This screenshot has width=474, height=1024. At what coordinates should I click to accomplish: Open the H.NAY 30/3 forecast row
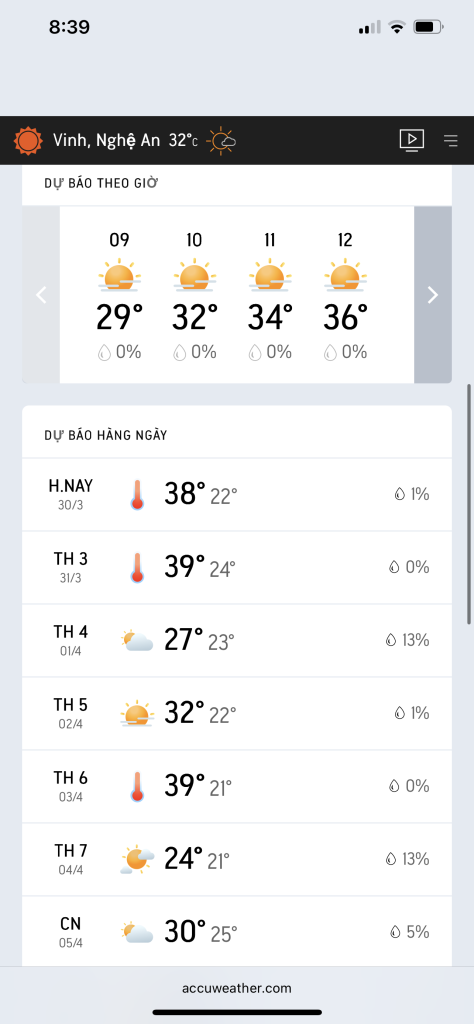tap(237, 494)
